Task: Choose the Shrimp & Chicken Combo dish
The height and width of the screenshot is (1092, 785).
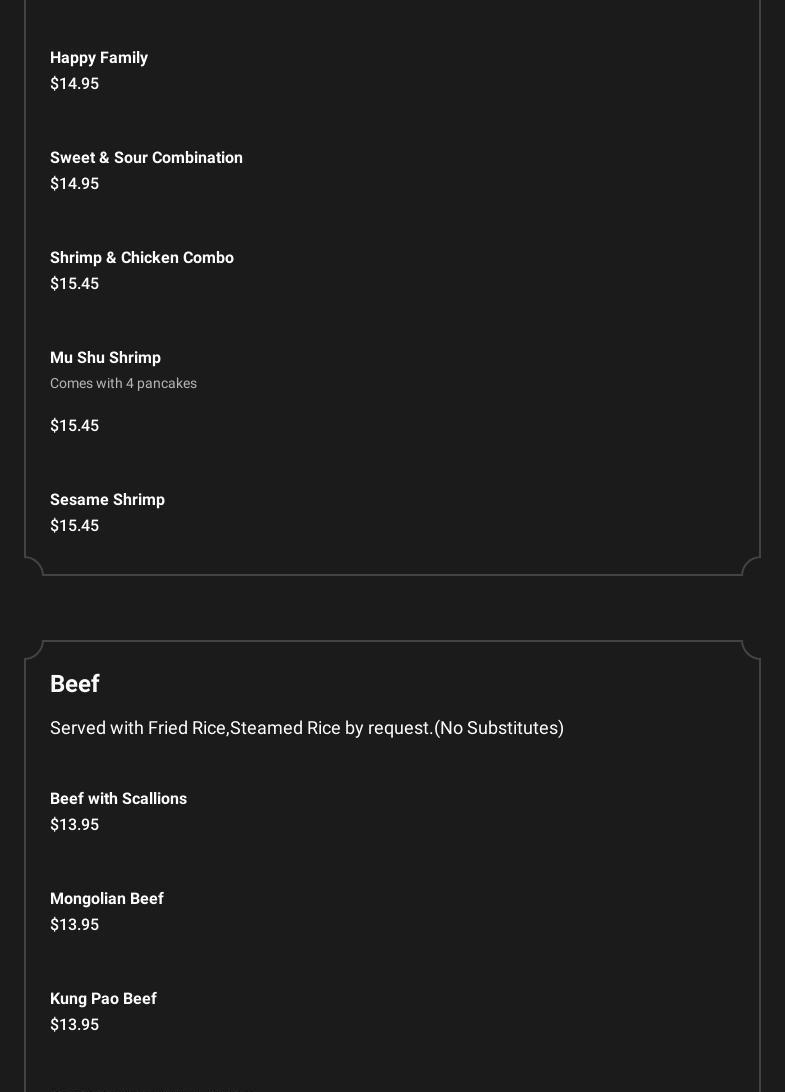Action: (142, 258)
